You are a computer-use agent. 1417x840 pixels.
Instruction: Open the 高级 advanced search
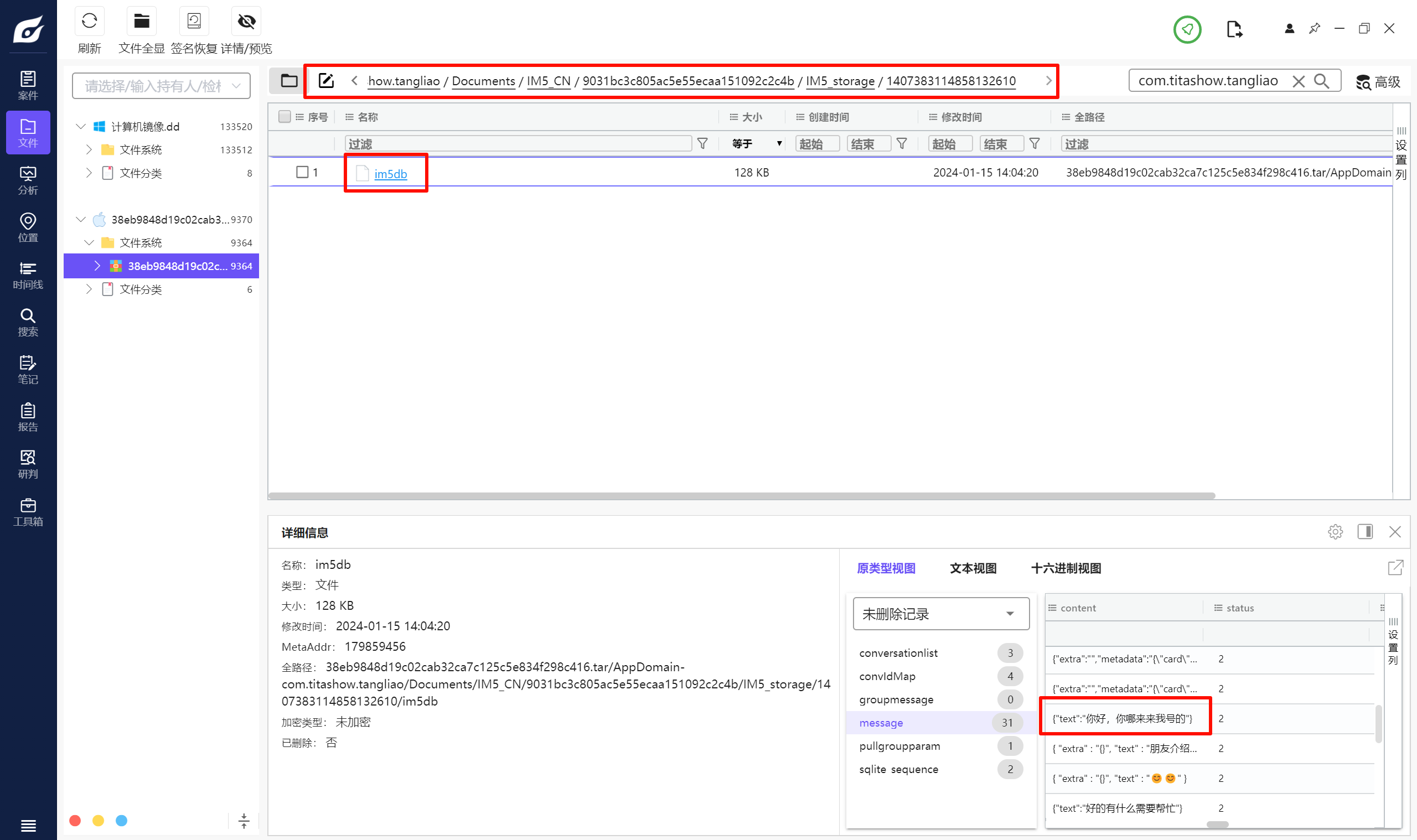coord(1378,82)
